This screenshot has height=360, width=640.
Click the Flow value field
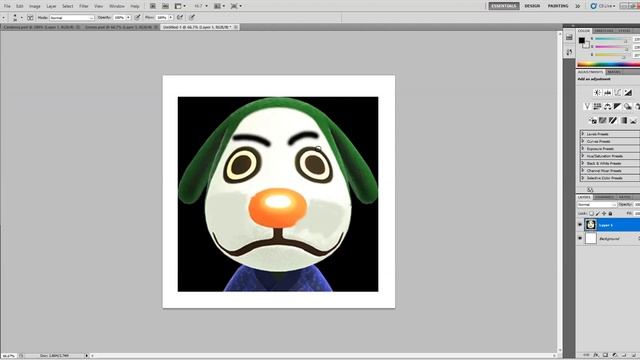162,18
